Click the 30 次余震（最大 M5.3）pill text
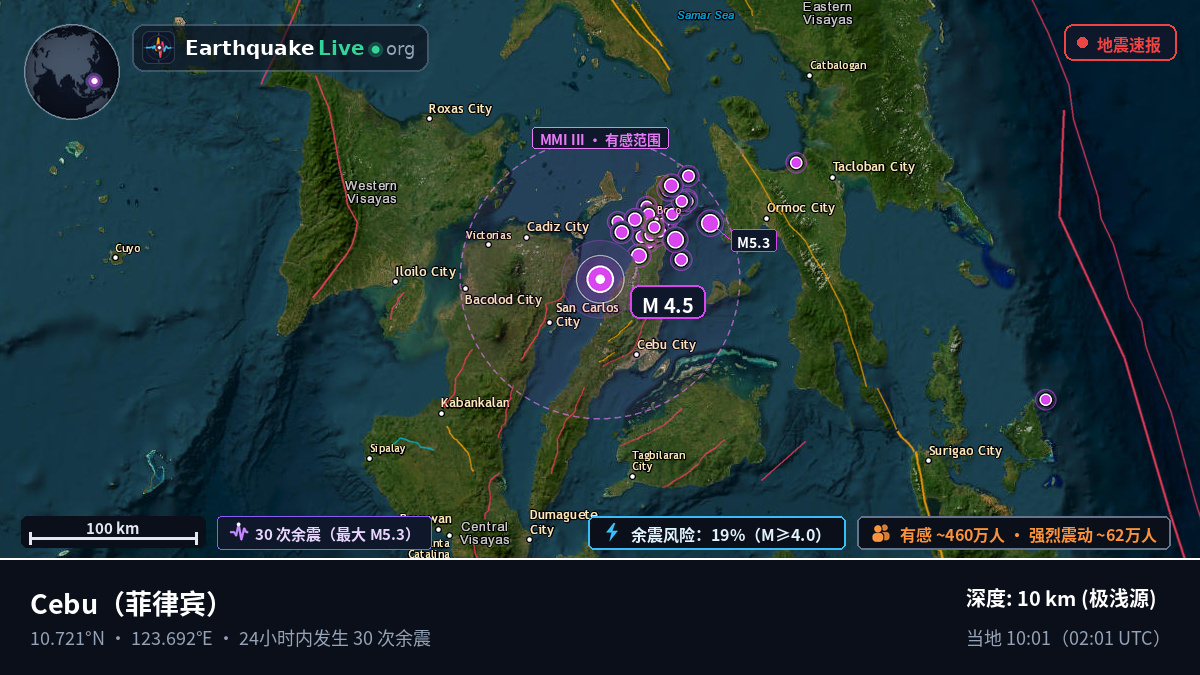 334,534
